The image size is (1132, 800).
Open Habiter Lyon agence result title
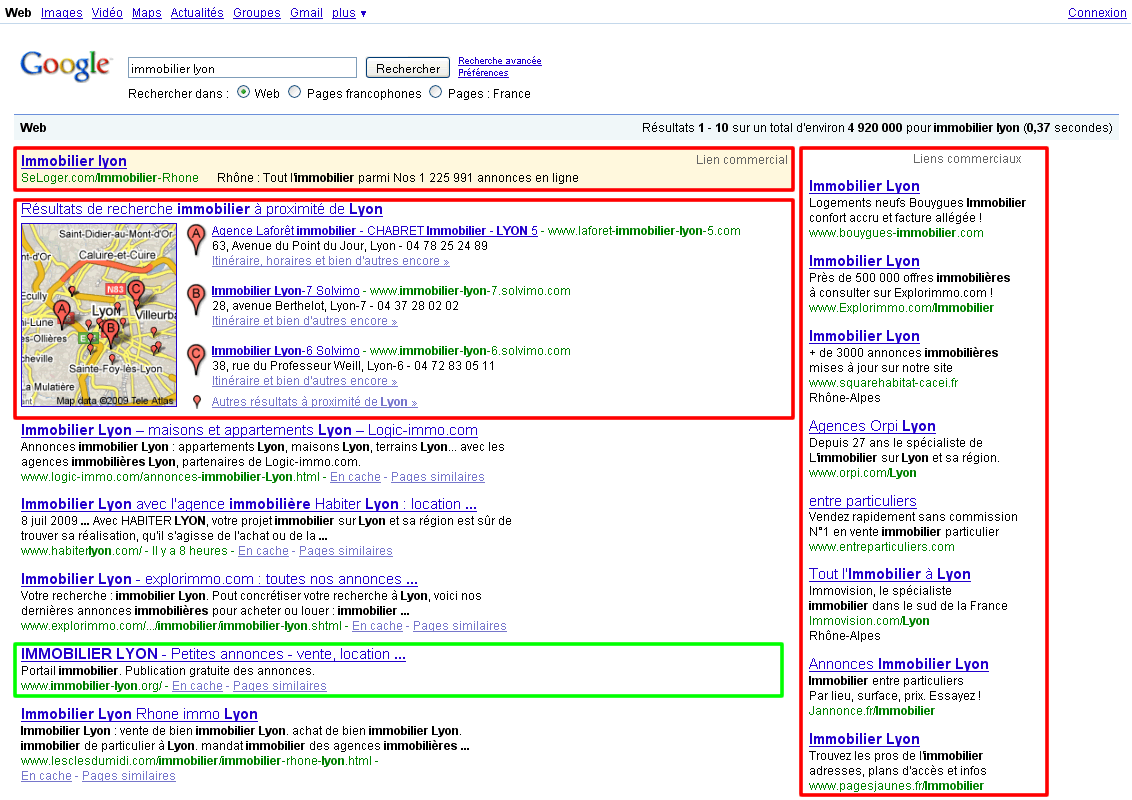pyautogui.click(x=248, y=505)
